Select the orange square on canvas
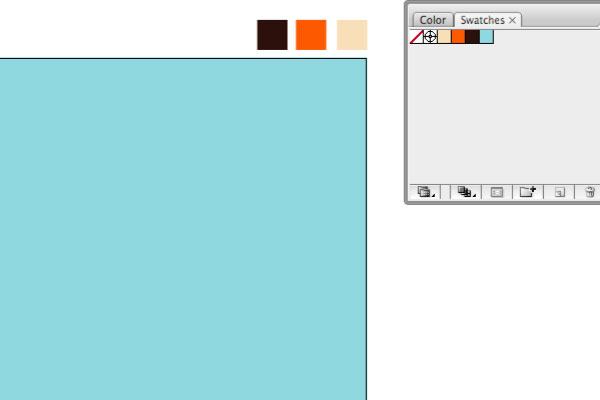600x400 pixels. coord(311,35)
